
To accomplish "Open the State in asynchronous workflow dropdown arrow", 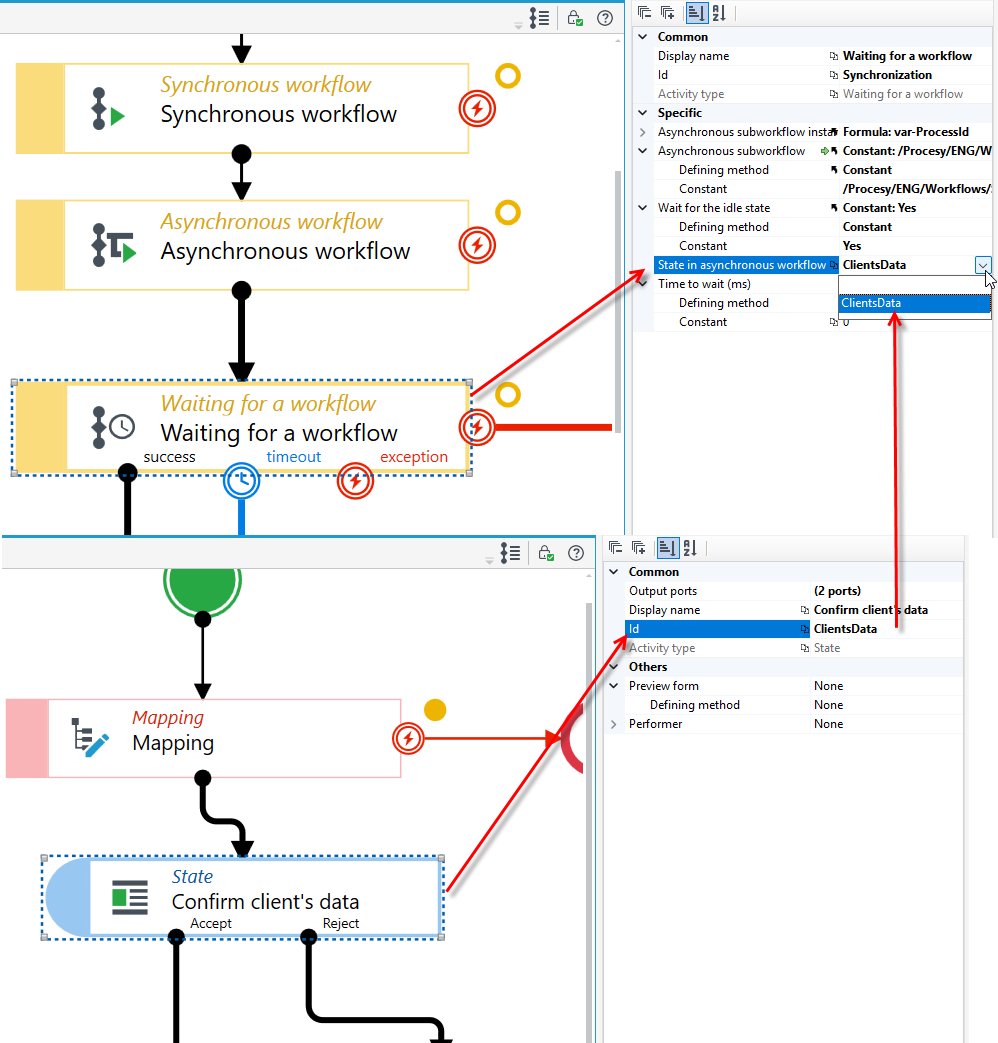I will (983, 265).
